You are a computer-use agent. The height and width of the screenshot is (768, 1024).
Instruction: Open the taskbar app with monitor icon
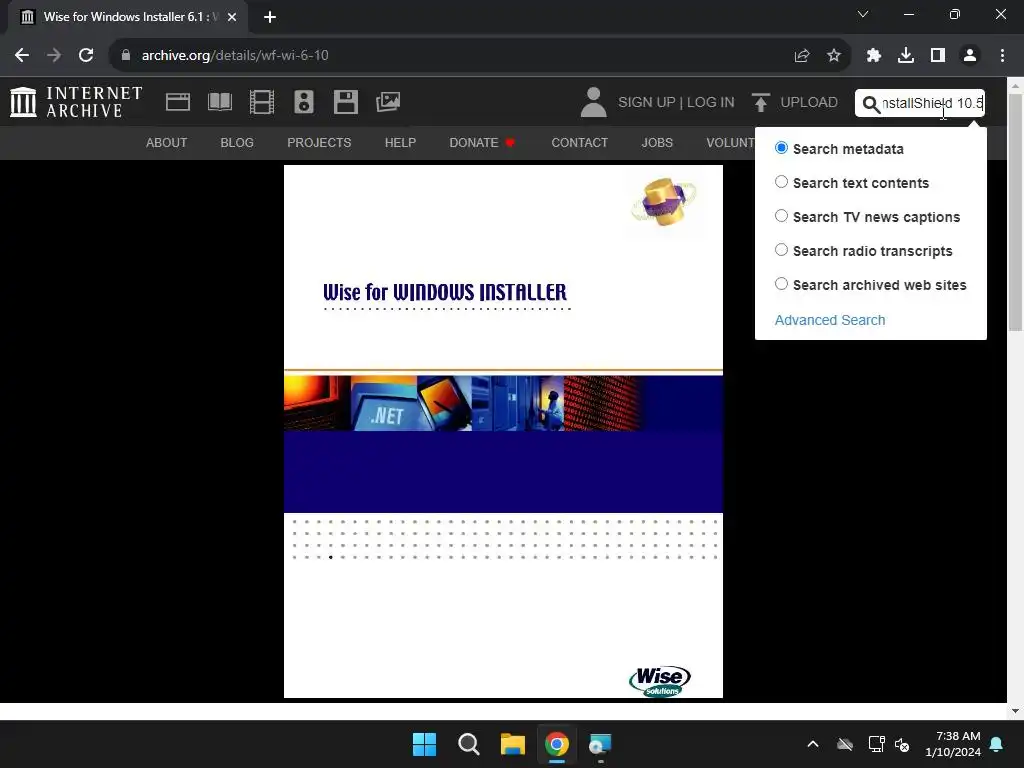601,744
